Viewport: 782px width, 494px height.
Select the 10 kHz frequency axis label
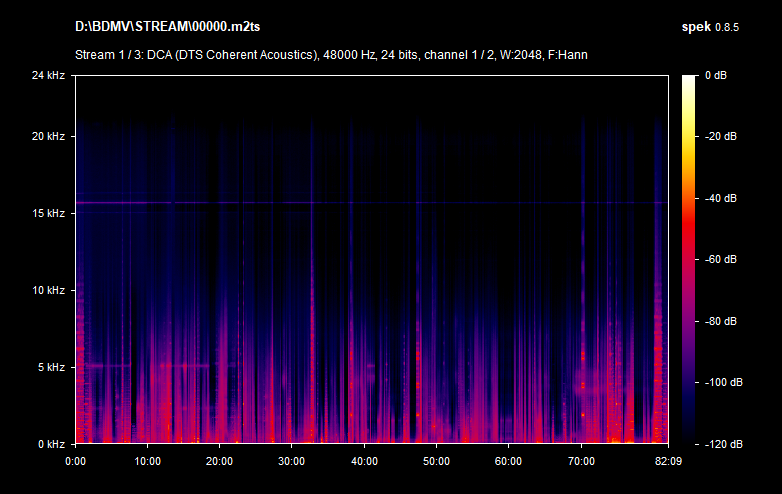pos(48,290)
